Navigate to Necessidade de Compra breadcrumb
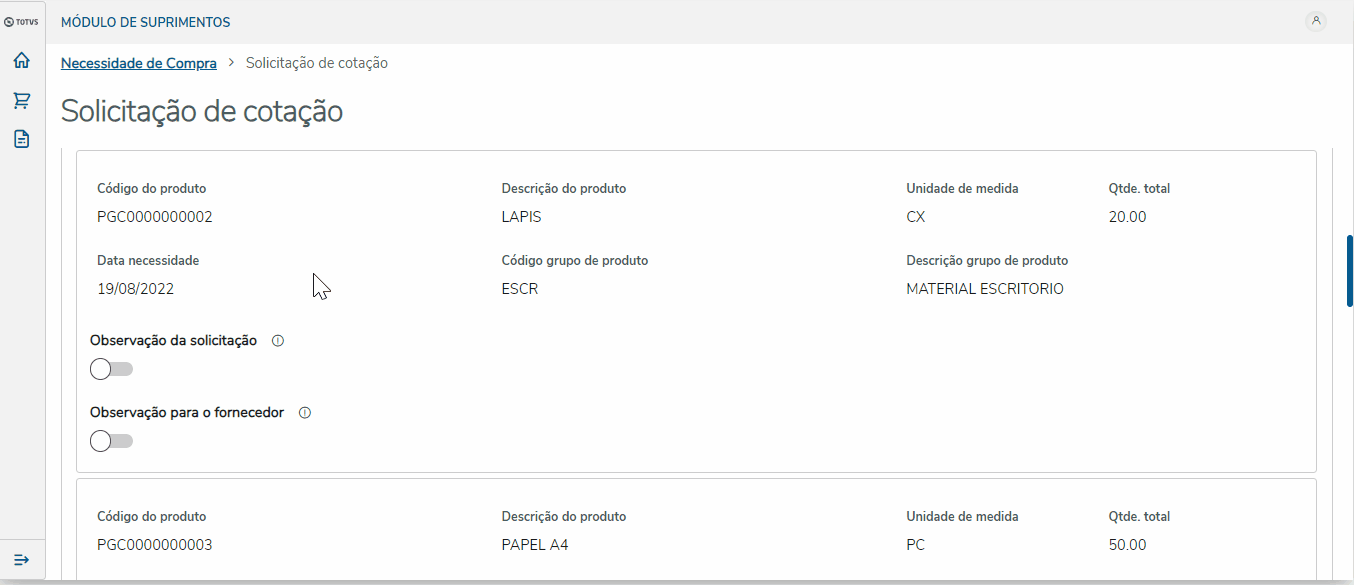The height and width of the screenshot is (585, 1354). [139, 63]
